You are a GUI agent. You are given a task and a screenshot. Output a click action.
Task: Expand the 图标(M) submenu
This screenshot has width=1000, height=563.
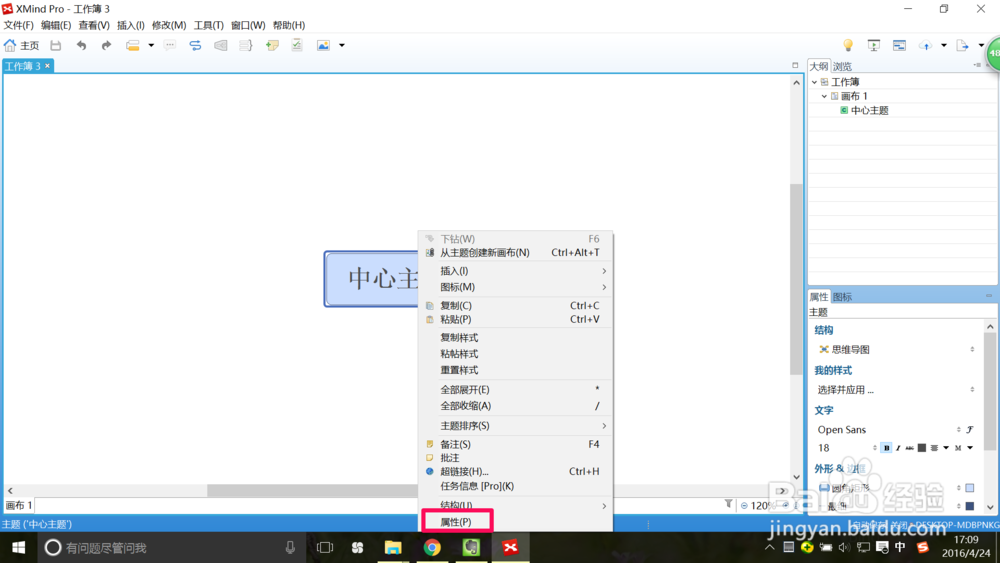pyautogui.click(x=515, y=287)
